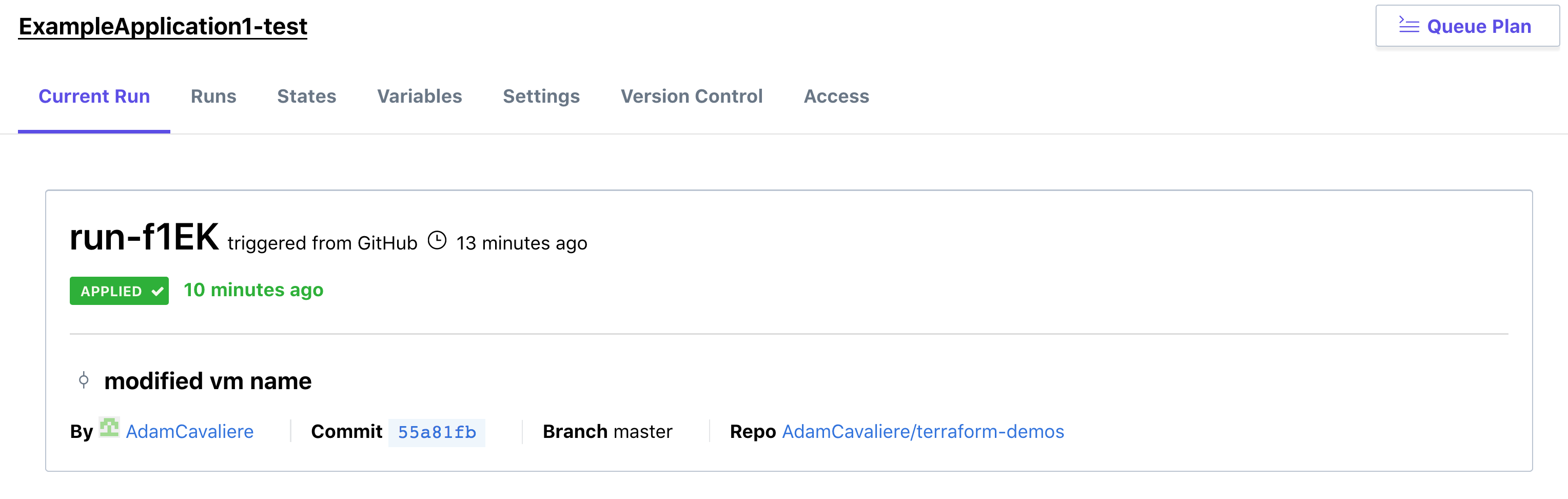Open commit 55a81fb

(x=437, y=433)
